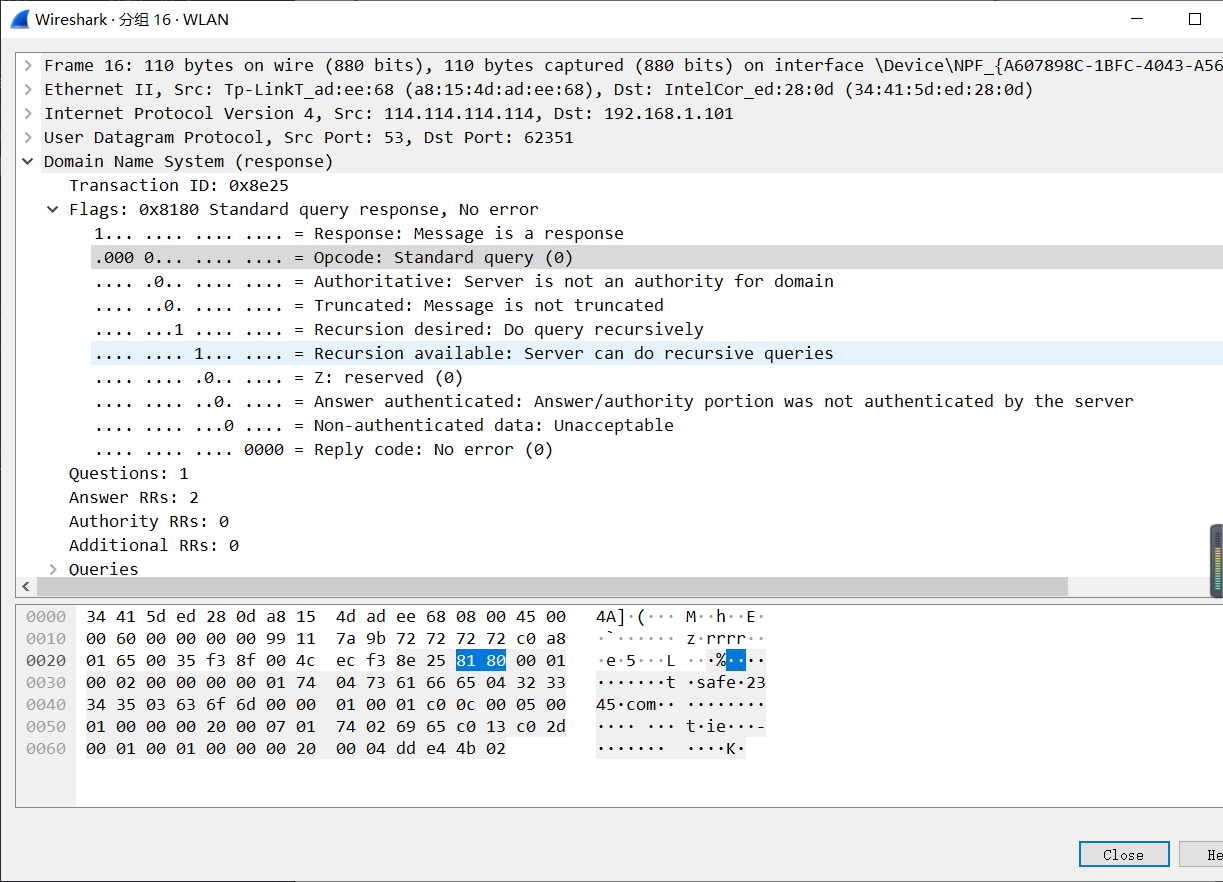Expand the Frame 16 tree node

(28, 66)
